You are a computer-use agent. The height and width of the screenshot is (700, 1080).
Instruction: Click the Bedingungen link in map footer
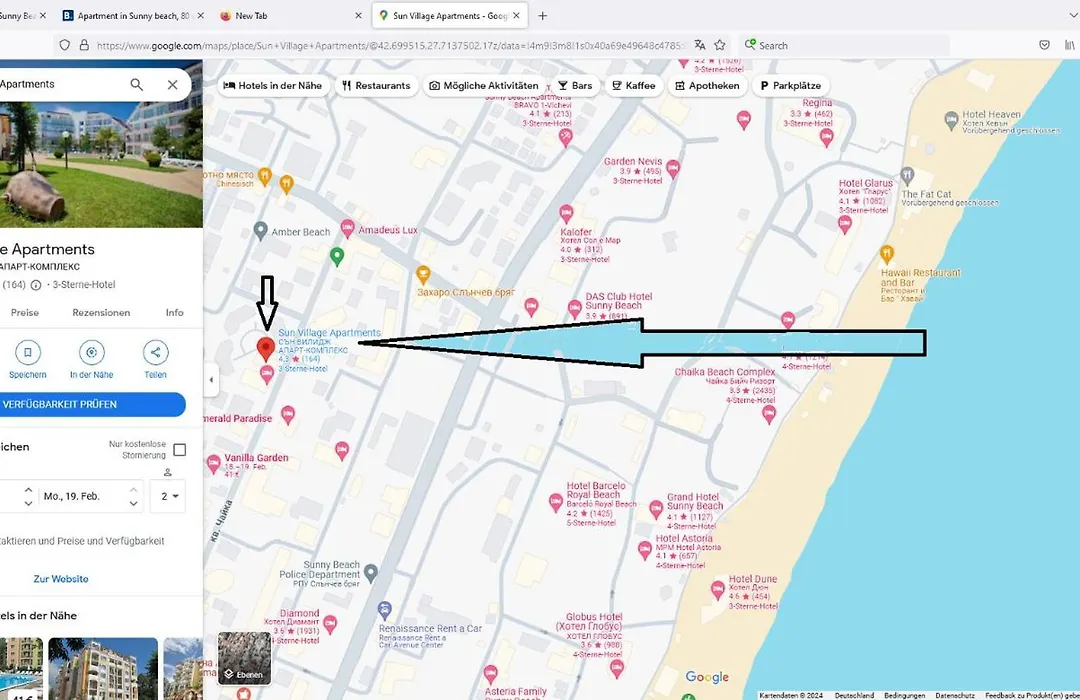[x=904, y=695]
